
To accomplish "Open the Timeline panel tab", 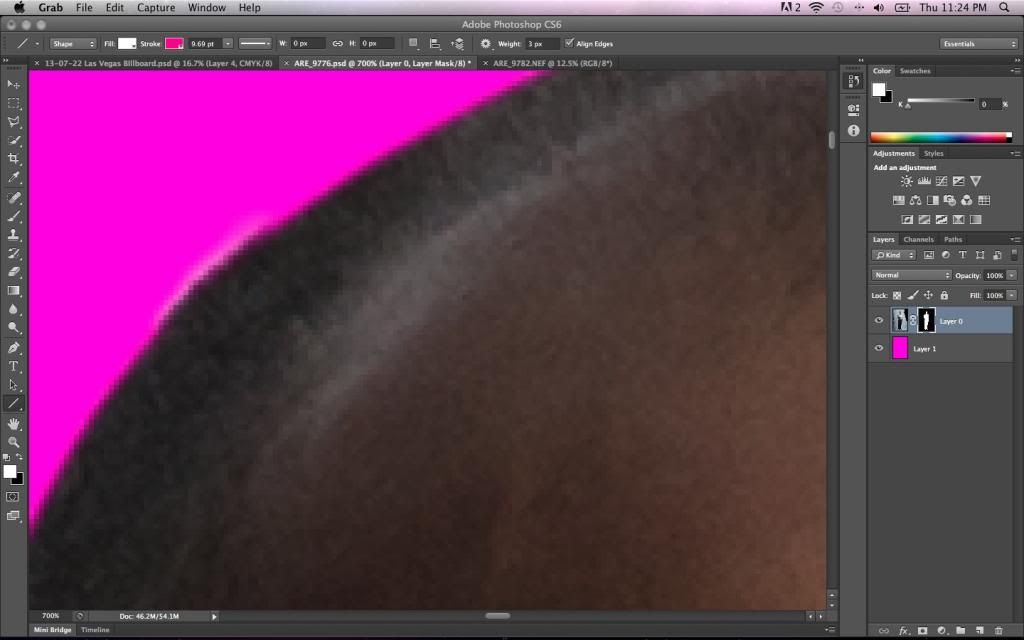I will (x=95, y=630).
